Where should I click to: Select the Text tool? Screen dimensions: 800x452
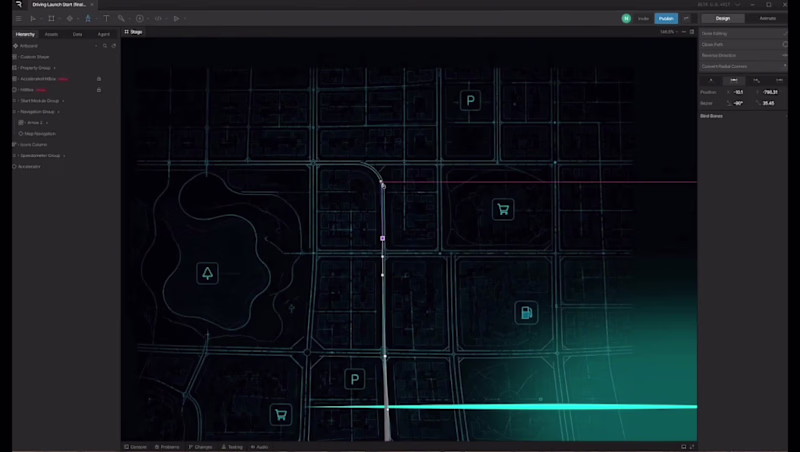[106, 18]
